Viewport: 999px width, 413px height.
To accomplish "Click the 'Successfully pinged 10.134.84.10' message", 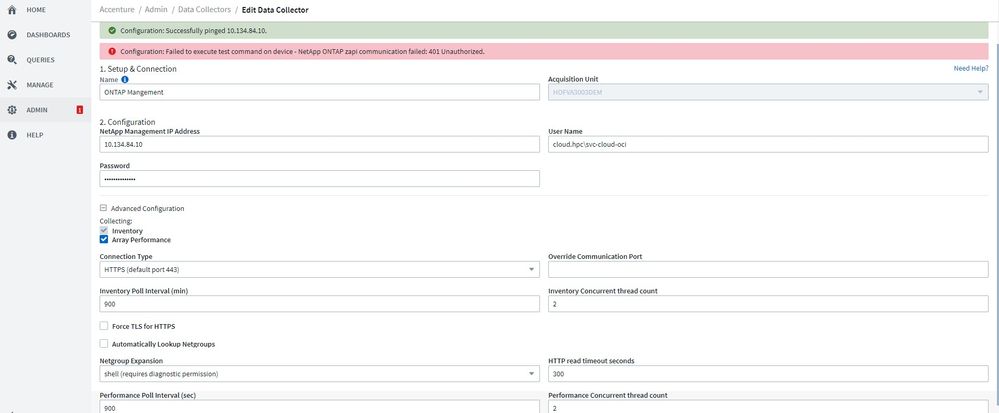I will (x=194, y=31).
